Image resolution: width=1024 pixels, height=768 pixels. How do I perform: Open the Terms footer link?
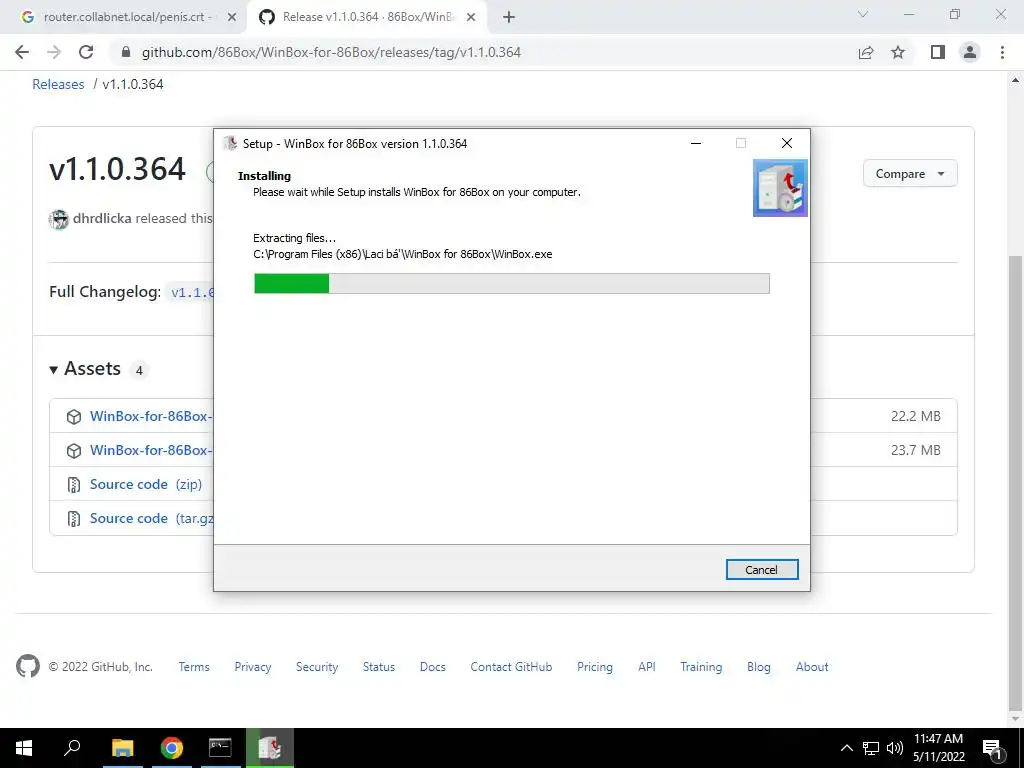tap(194, 667)
